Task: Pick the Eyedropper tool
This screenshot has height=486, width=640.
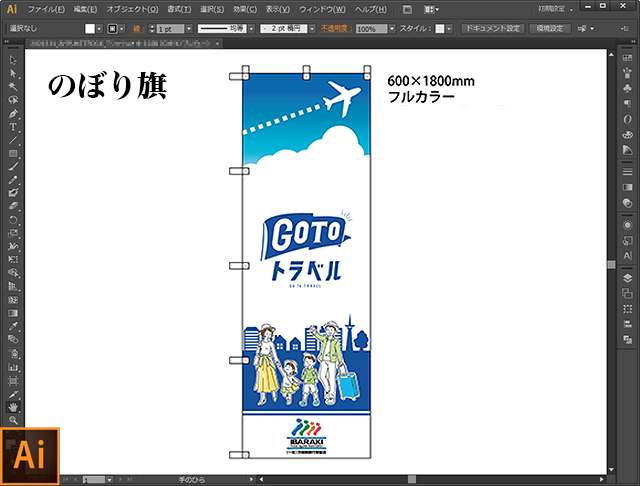Action: (13, 326)
